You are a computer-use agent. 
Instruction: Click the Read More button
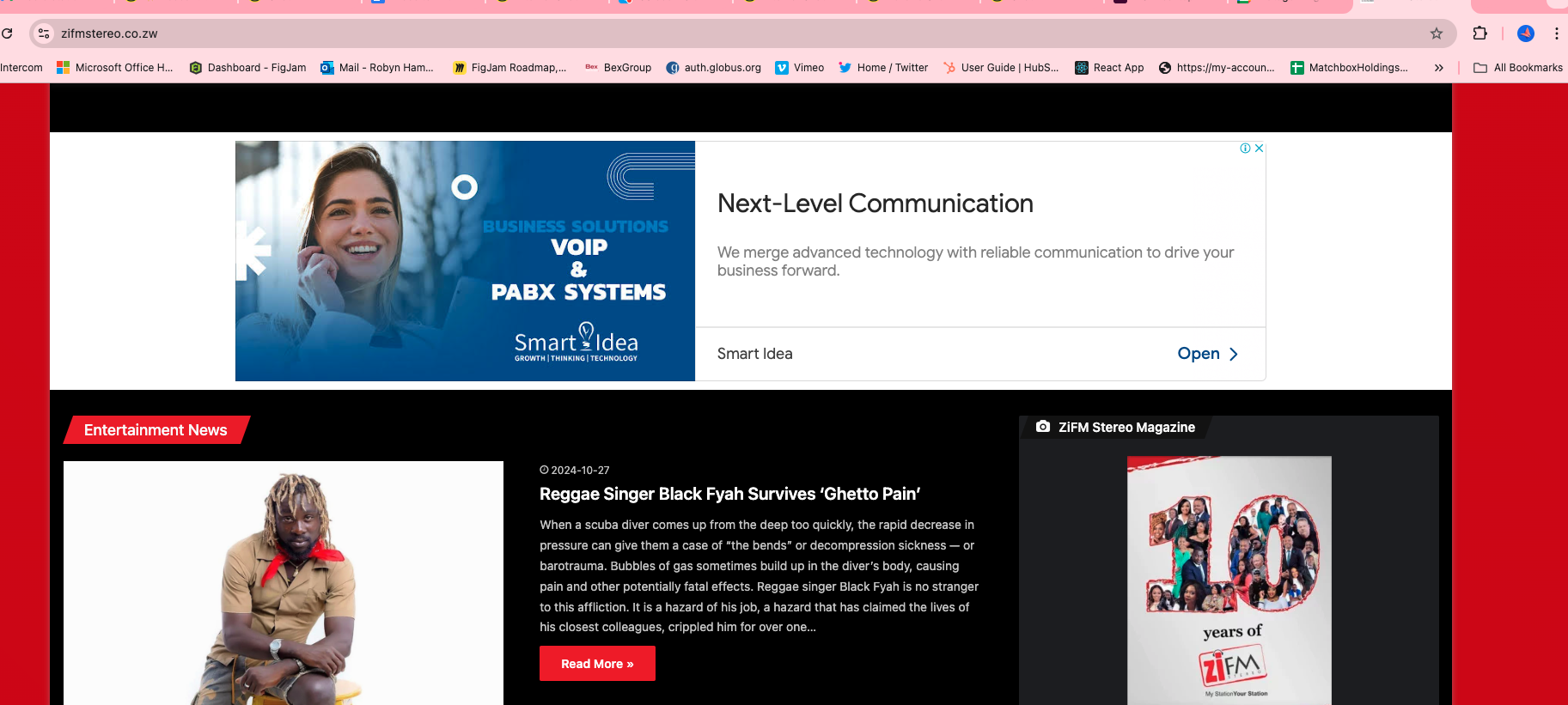click(x=597, y=664)
